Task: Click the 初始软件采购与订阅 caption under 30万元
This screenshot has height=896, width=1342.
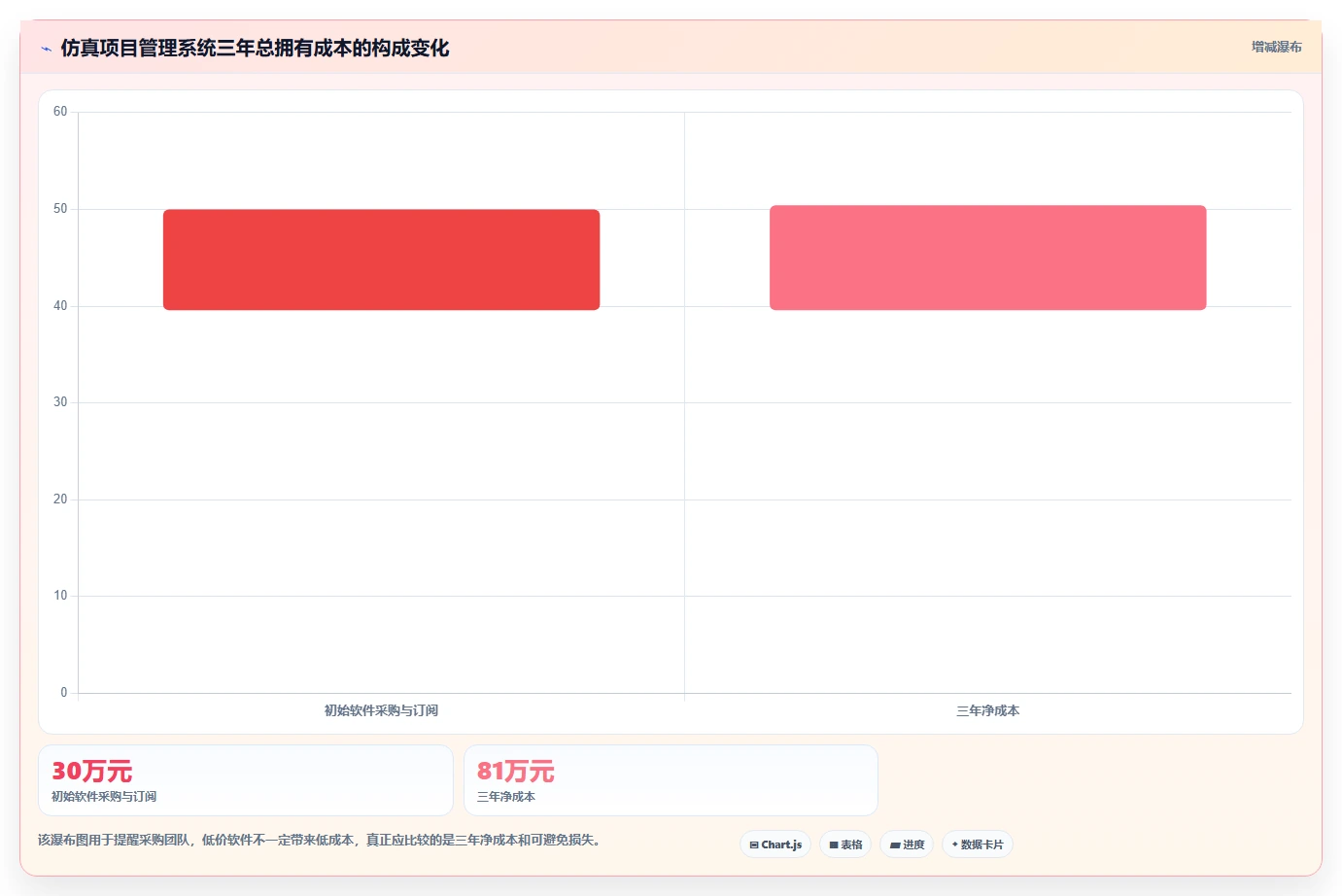Action: tap(104, 797)
